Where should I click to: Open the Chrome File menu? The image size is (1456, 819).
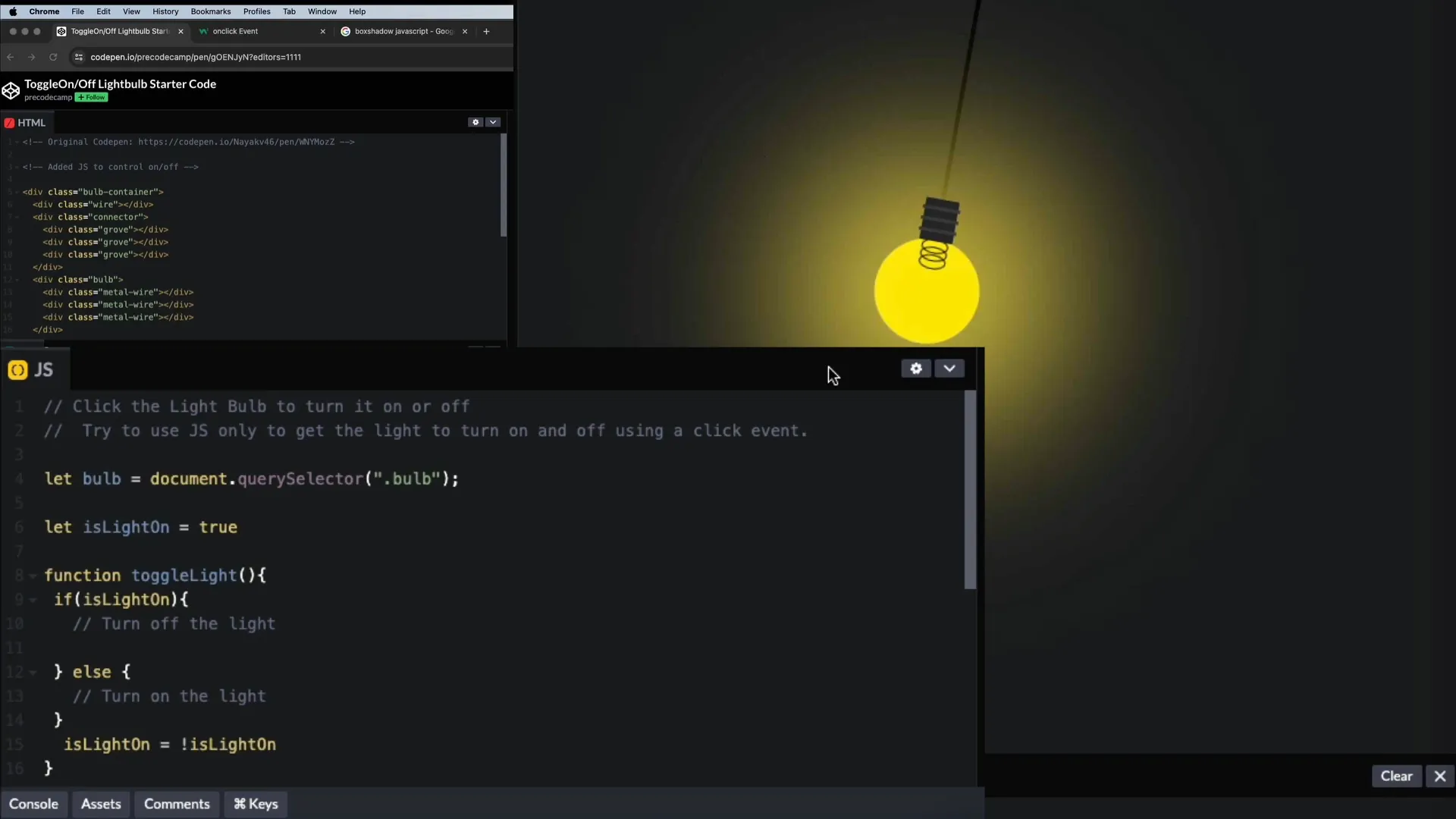(x=77, y=11)
